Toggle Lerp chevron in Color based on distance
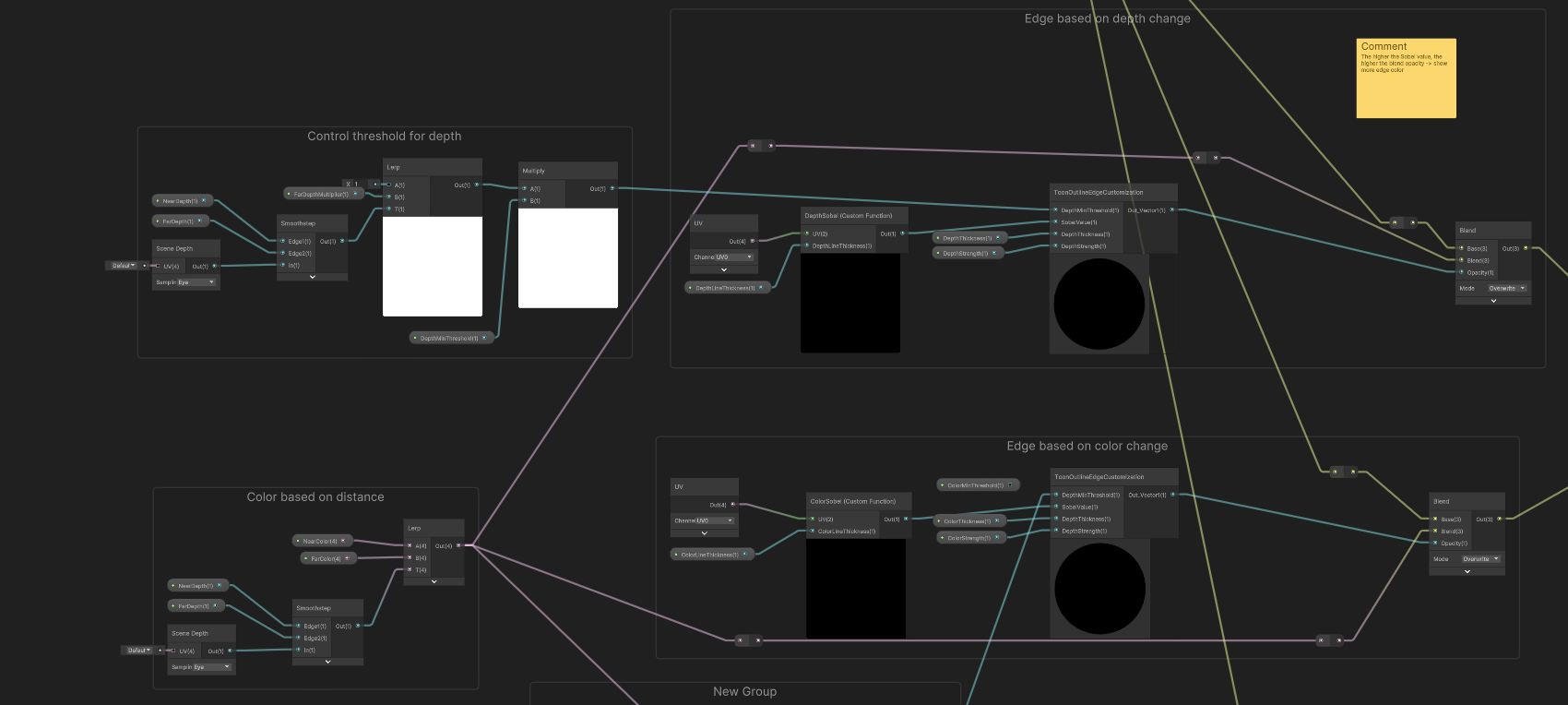The image size is (1568, 705). [434, 581]
